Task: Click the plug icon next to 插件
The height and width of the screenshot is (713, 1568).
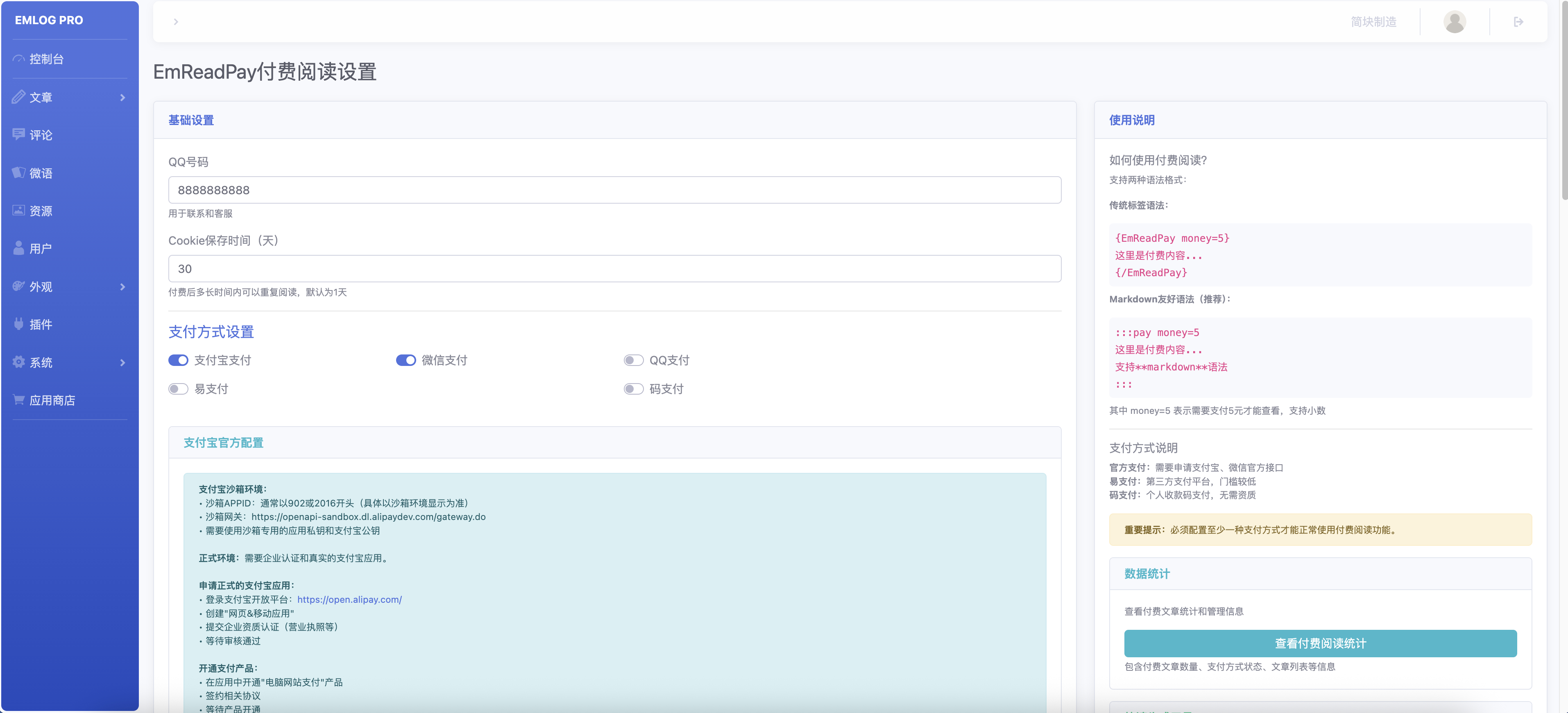Action: click(x=19, y=324)
